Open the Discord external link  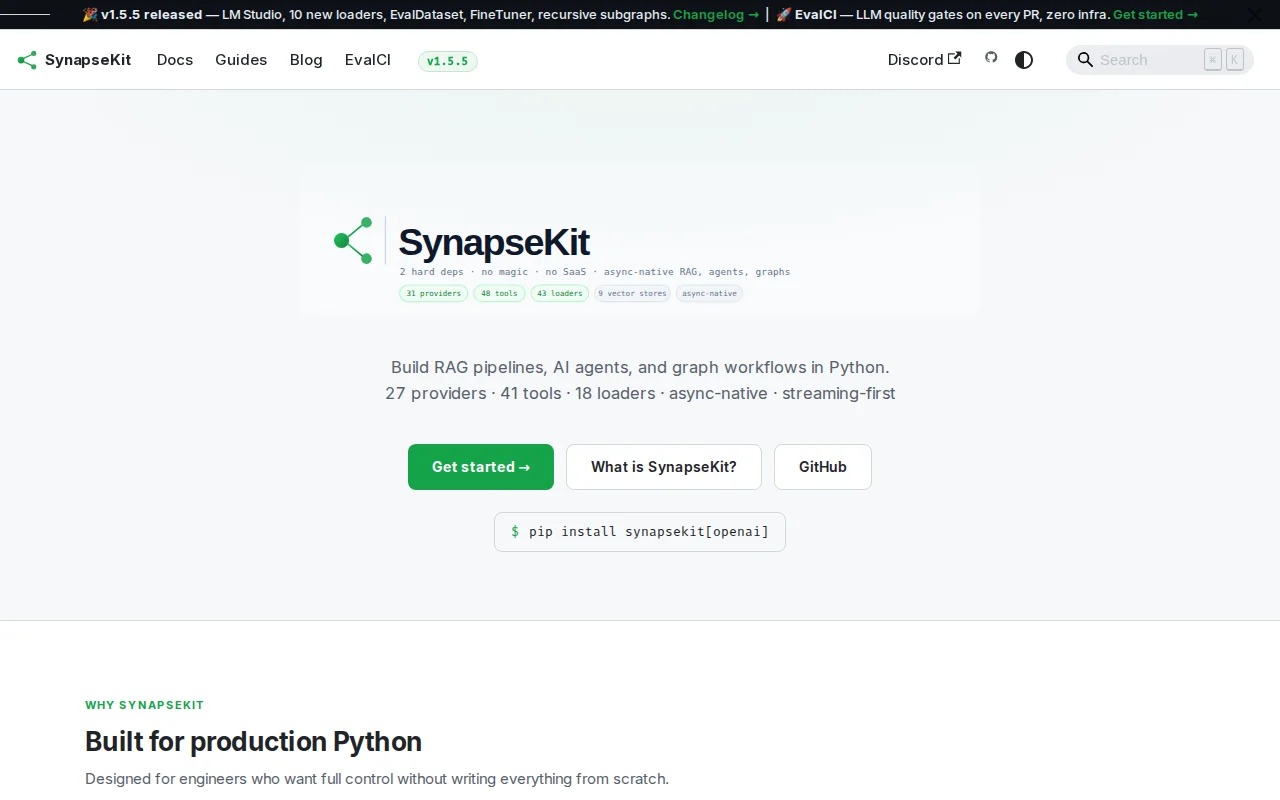point(925,60)
